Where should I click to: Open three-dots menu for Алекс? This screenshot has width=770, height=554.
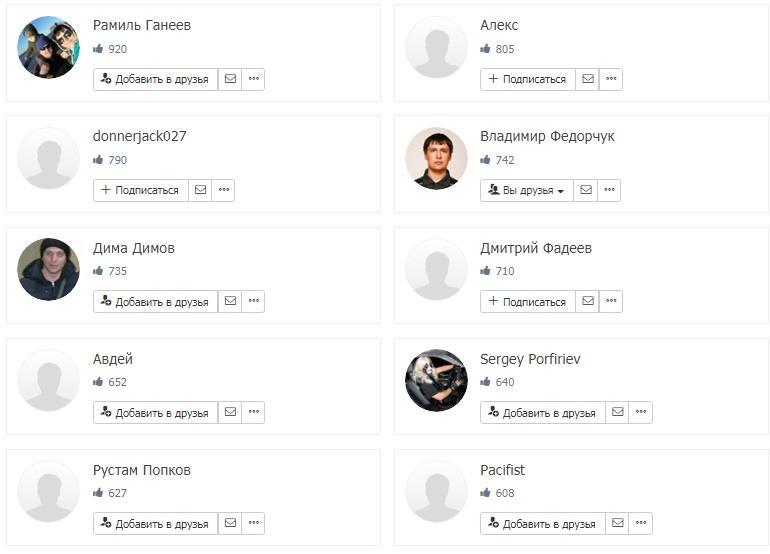[x=611, y=79]
